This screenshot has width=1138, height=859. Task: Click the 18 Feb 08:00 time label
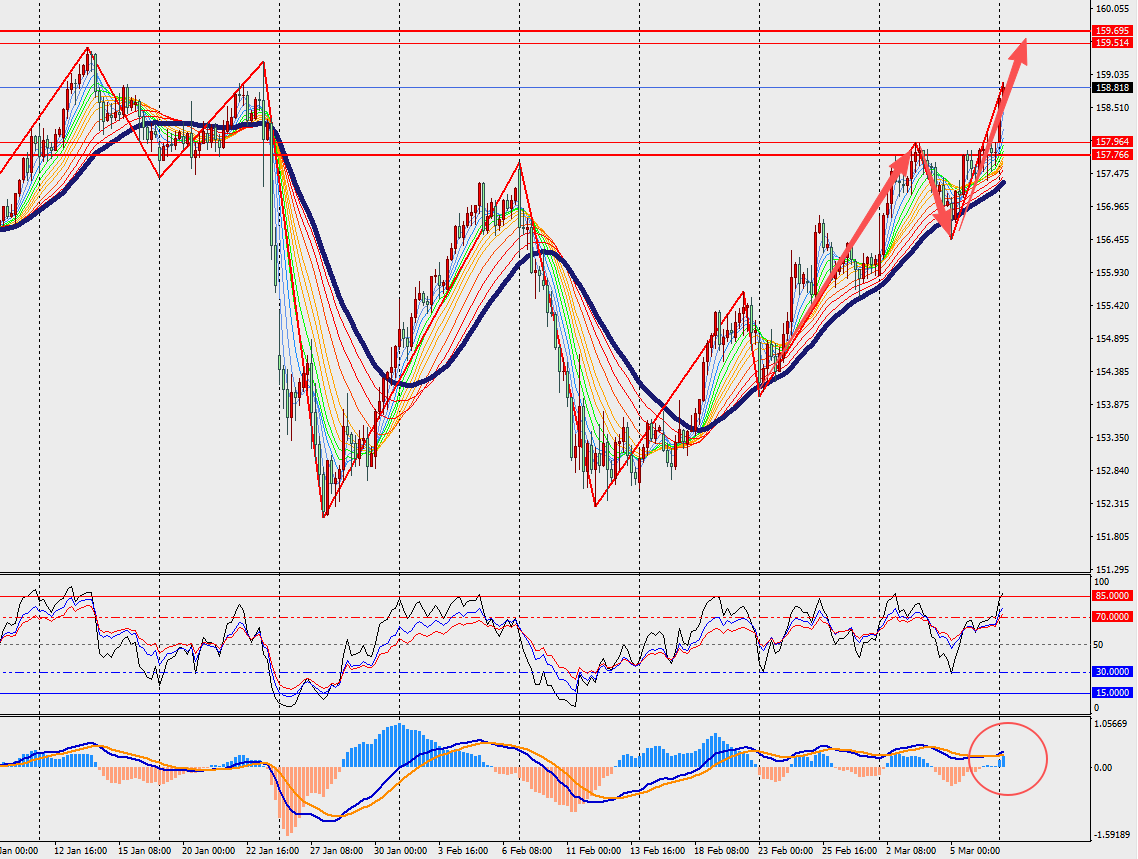[x=721, y=850]
